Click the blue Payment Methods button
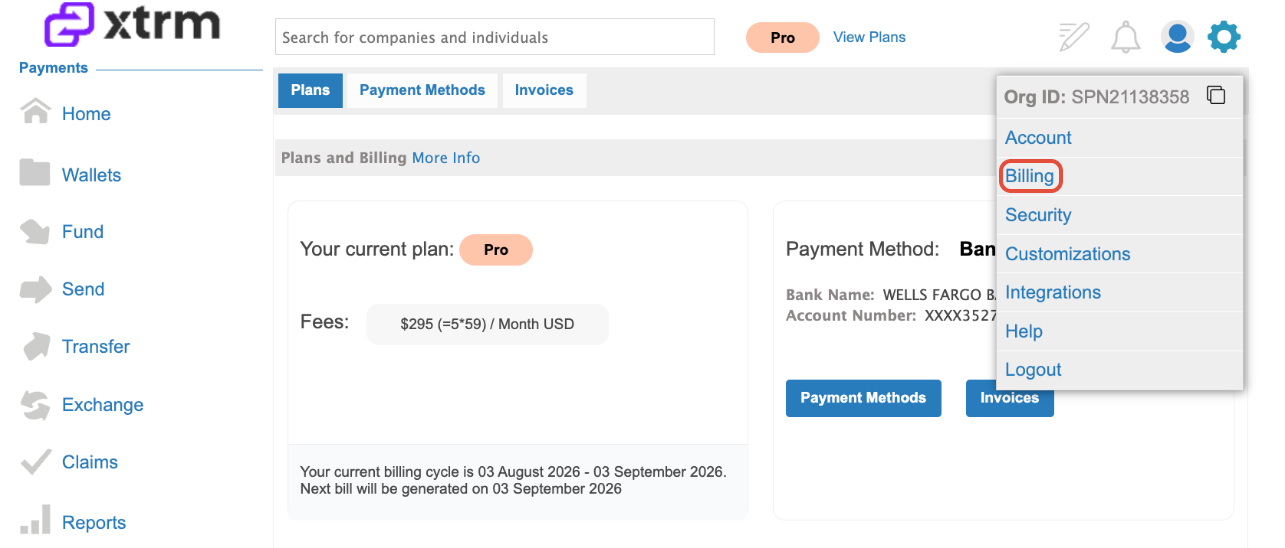Screen dimensions: 1285x548 click(863, 398)
